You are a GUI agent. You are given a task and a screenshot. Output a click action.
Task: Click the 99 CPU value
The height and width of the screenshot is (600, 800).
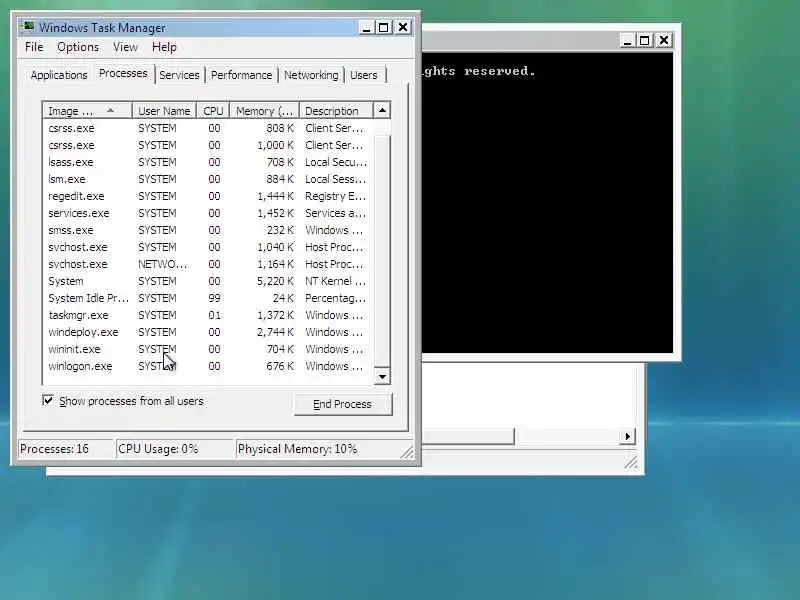coord(214,298)
